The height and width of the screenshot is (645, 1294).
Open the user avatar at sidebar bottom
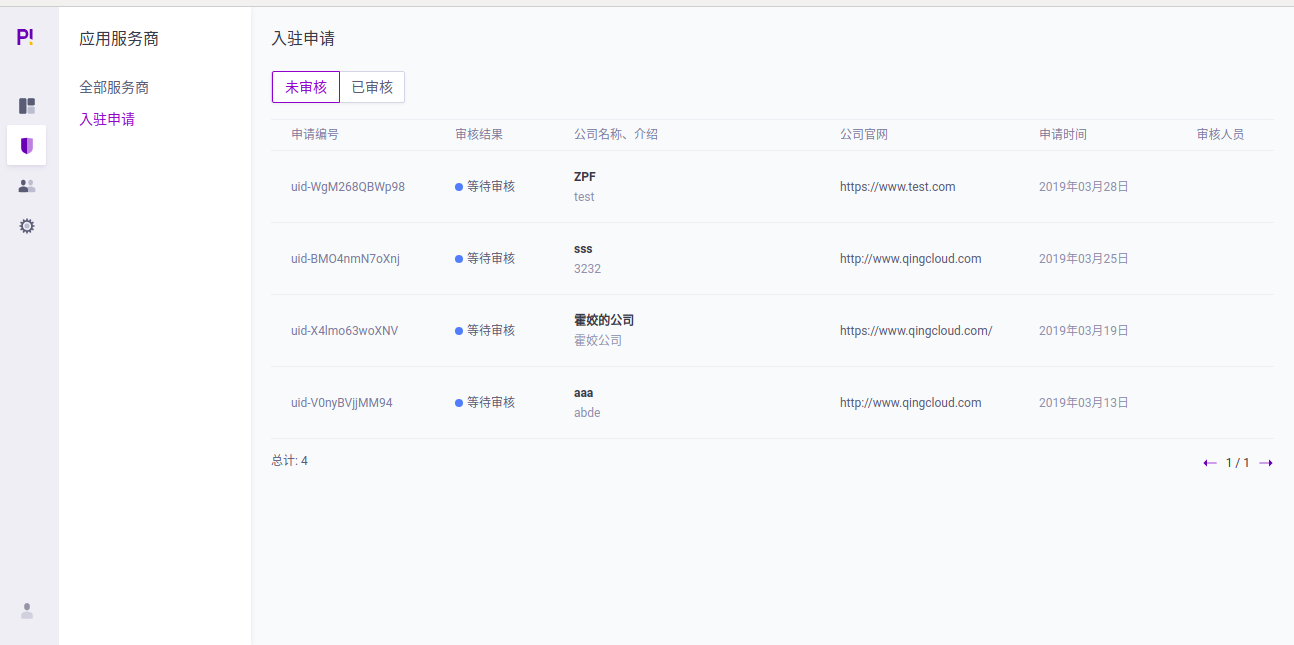[26, 610]
